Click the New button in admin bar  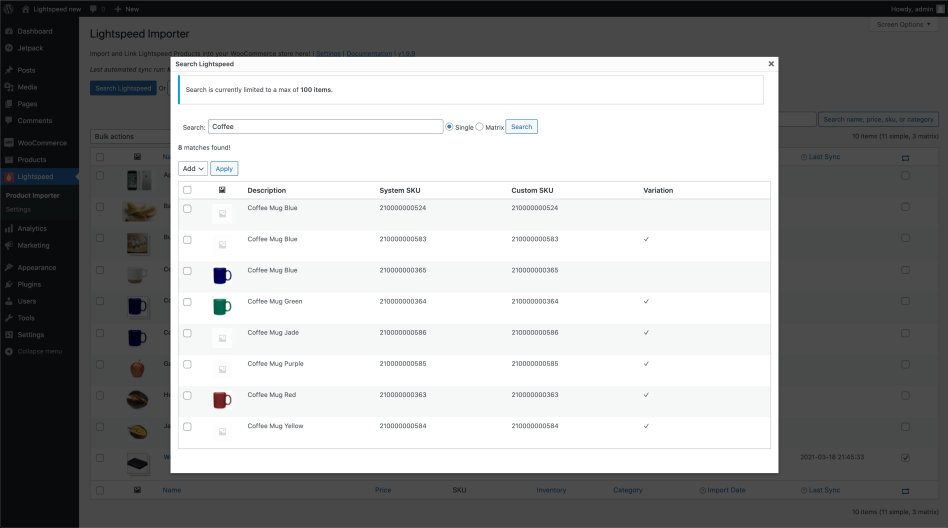(x=127, y=8)
